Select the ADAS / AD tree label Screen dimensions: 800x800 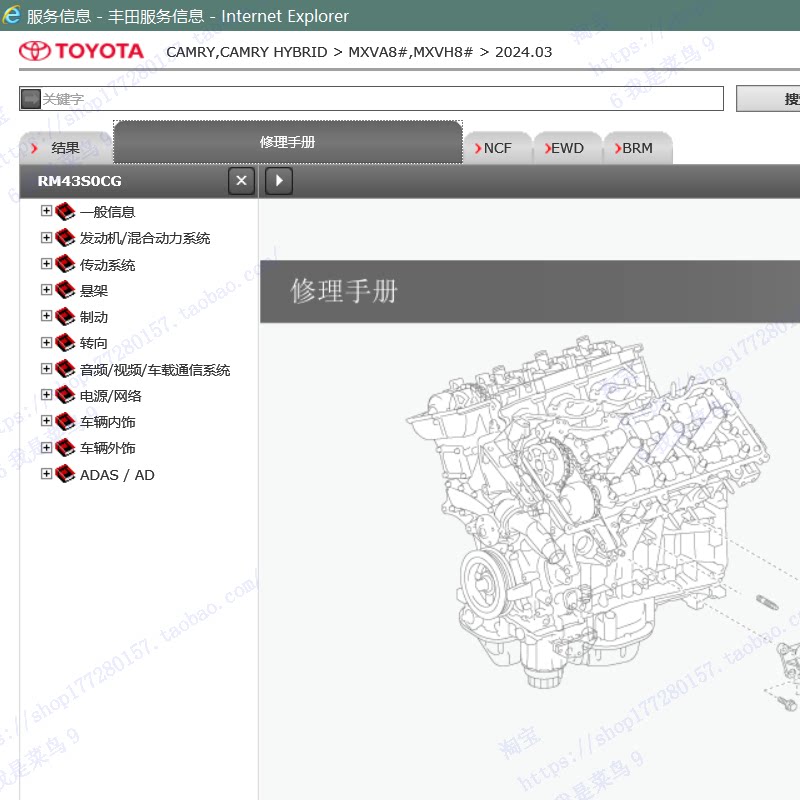[x=117, y=475]
